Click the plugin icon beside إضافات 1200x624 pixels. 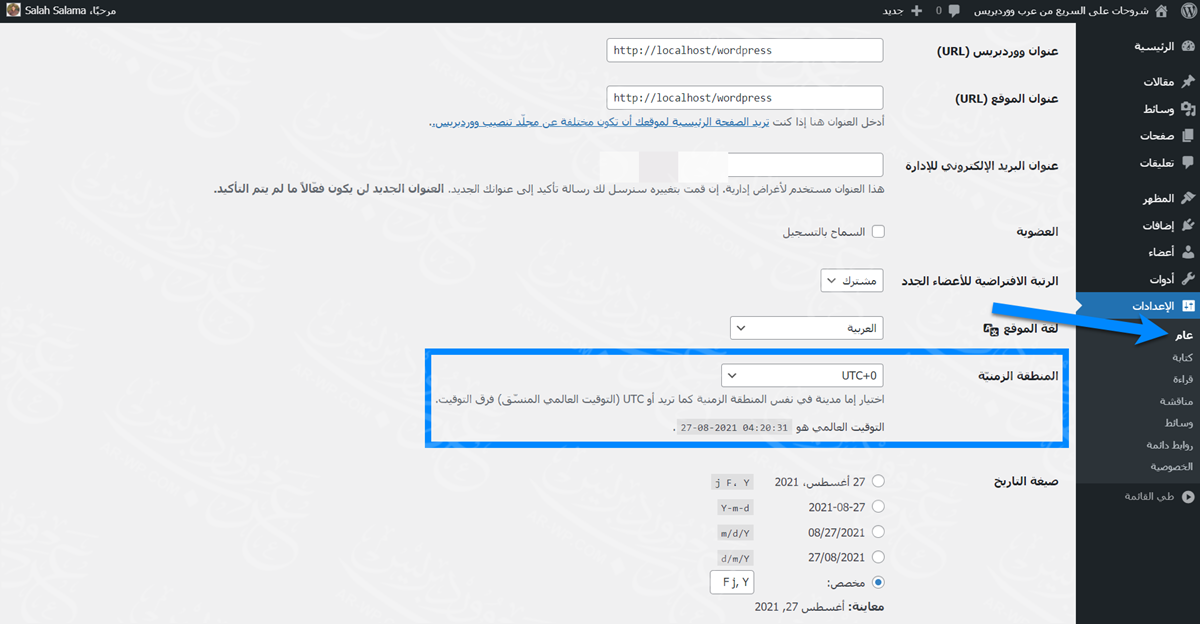point(1188,225)
